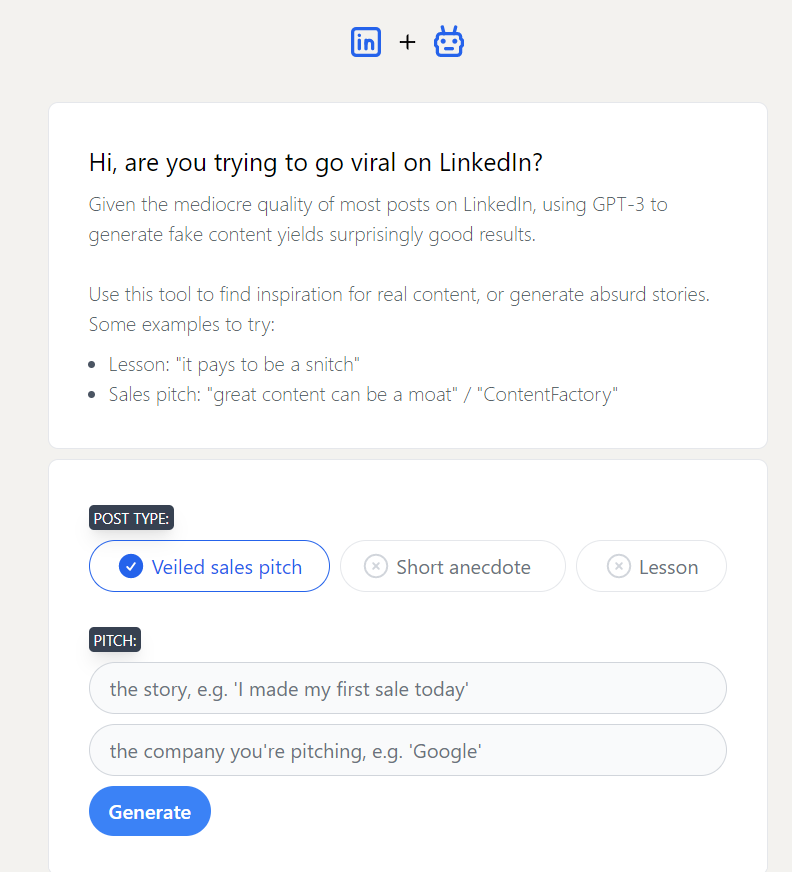Click the plus sign between the logos
792x872 pixels.
[407, 42]
